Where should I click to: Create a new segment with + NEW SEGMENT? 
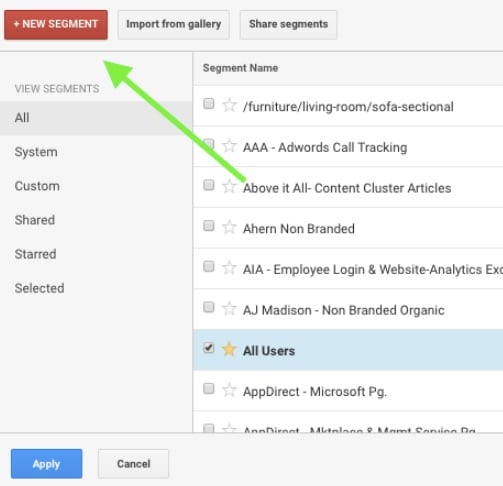coord(56,25)
